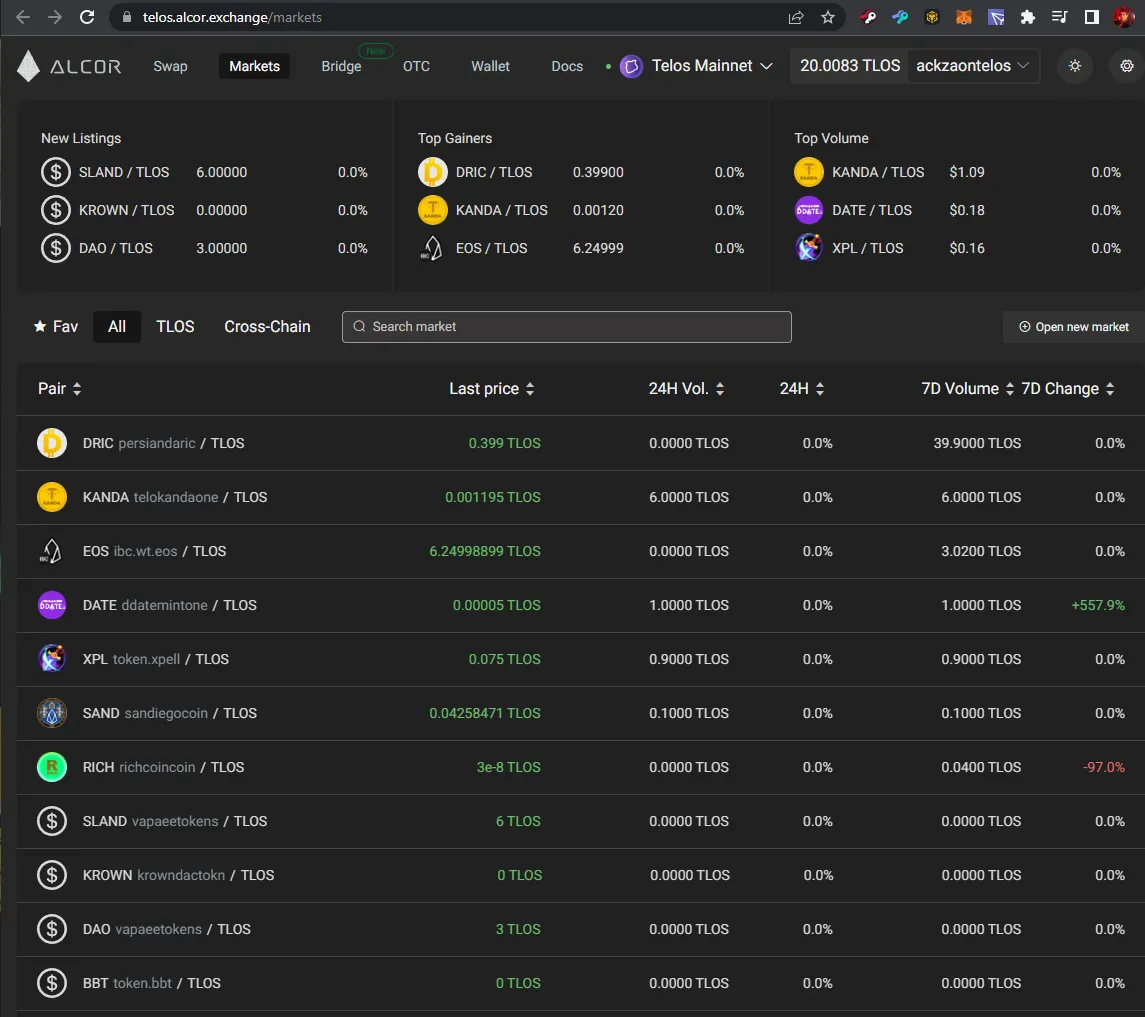
Task: Click Open new market button
Action: pos(1073,327)
